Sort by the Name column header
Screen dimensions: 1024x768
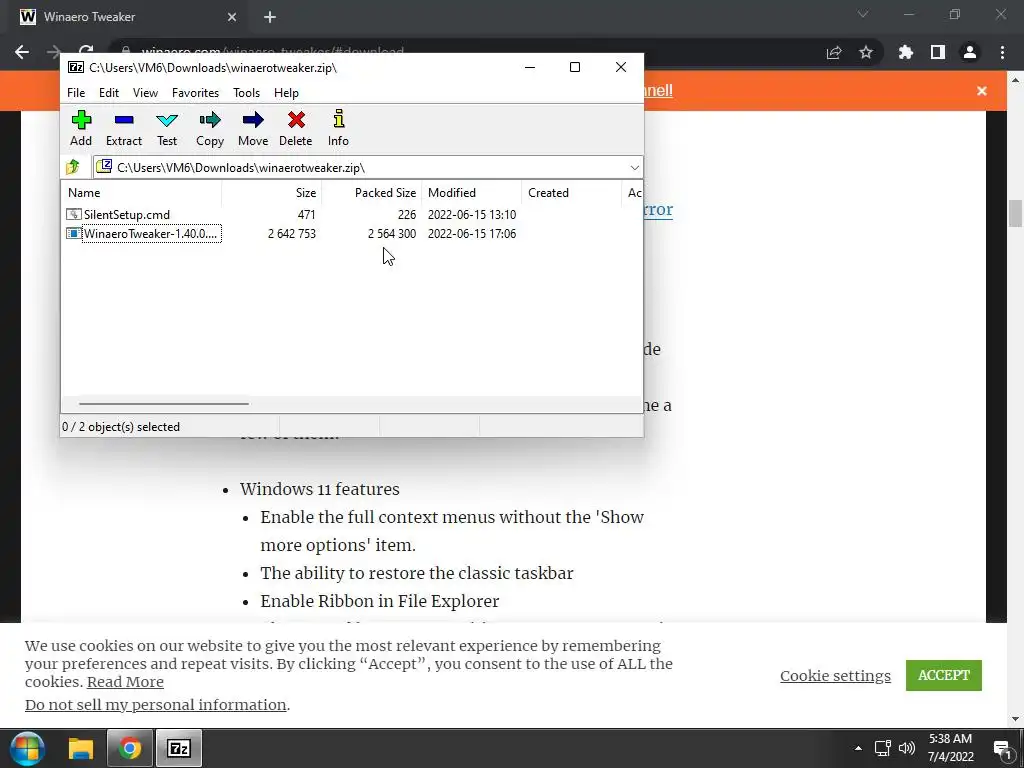(x=141, y=193)
